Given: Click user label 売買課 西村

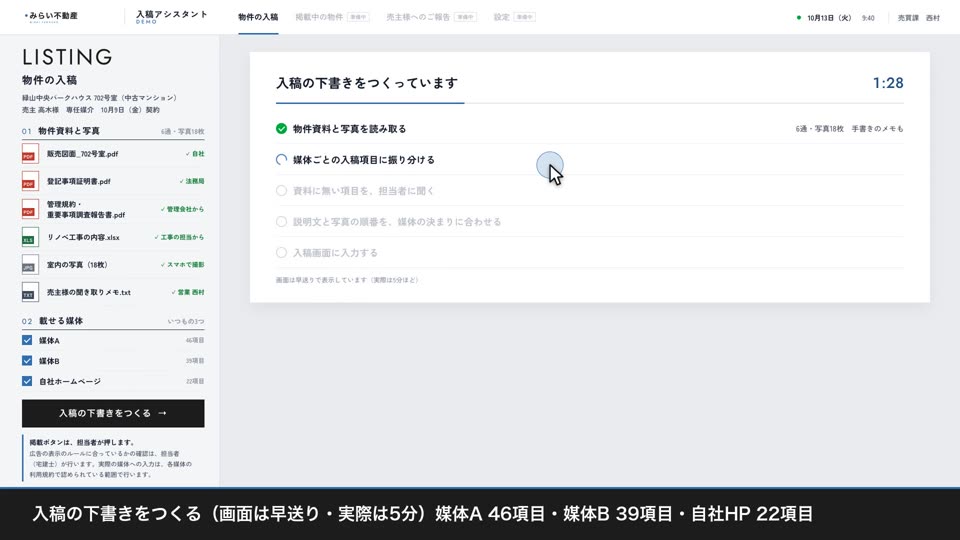Looking at the screenshot, I should (918, 18).
